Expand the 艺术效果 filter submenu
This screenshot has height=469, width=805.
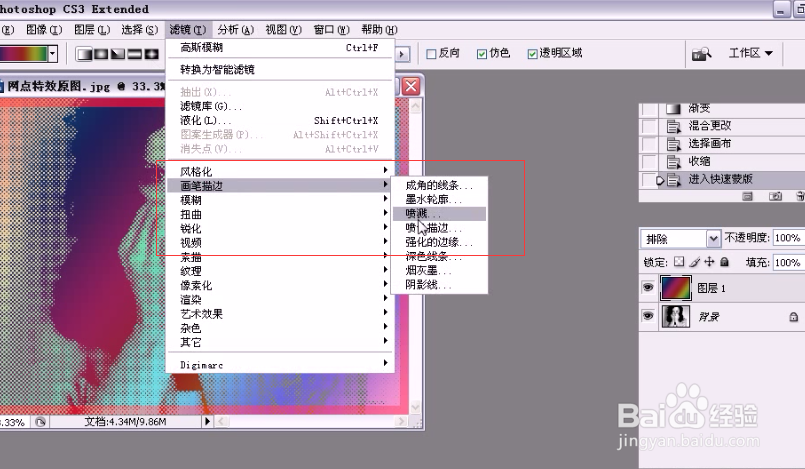click(x=280, y=314)
